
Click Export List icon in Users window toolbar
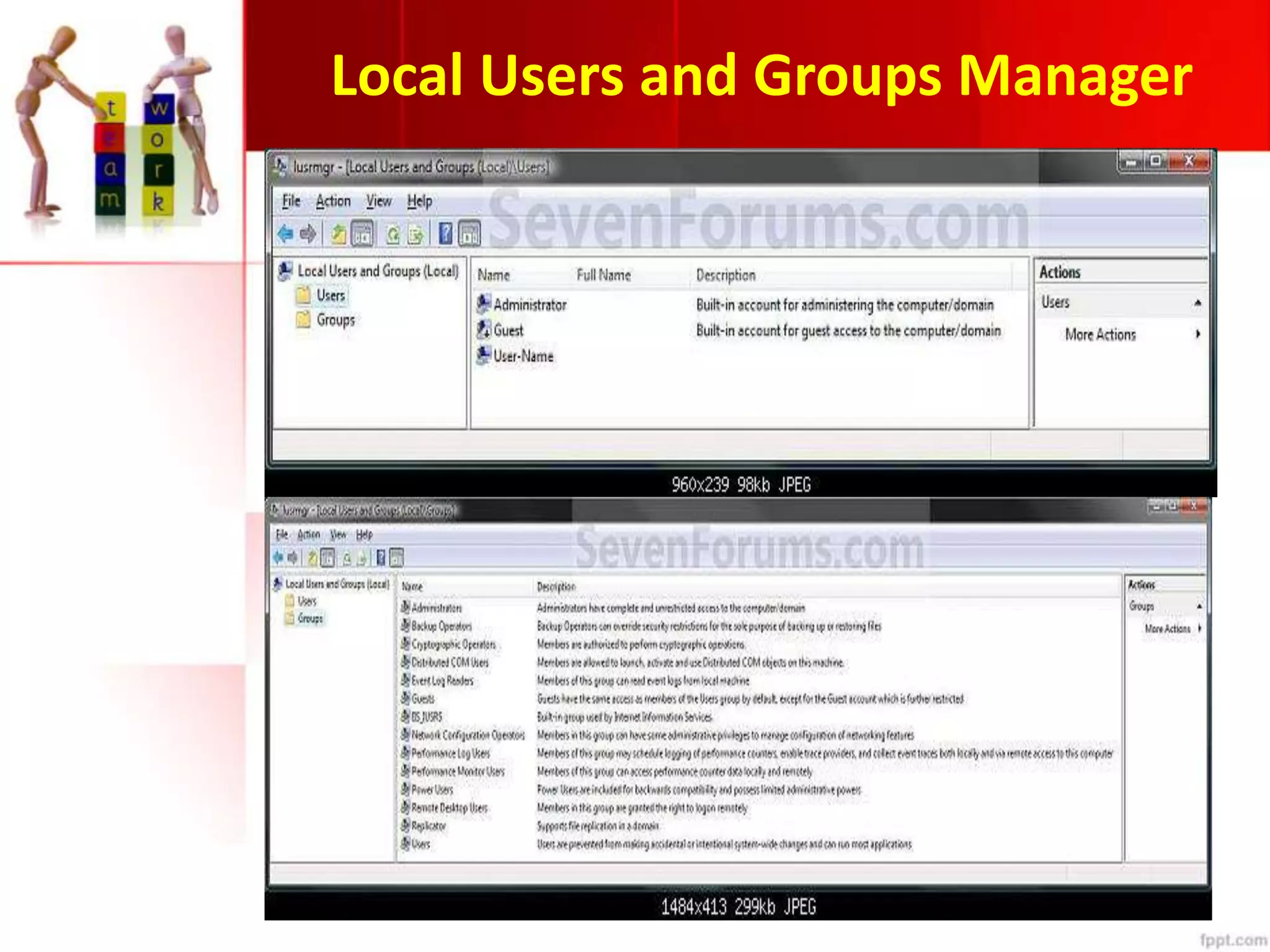point(415,234)
